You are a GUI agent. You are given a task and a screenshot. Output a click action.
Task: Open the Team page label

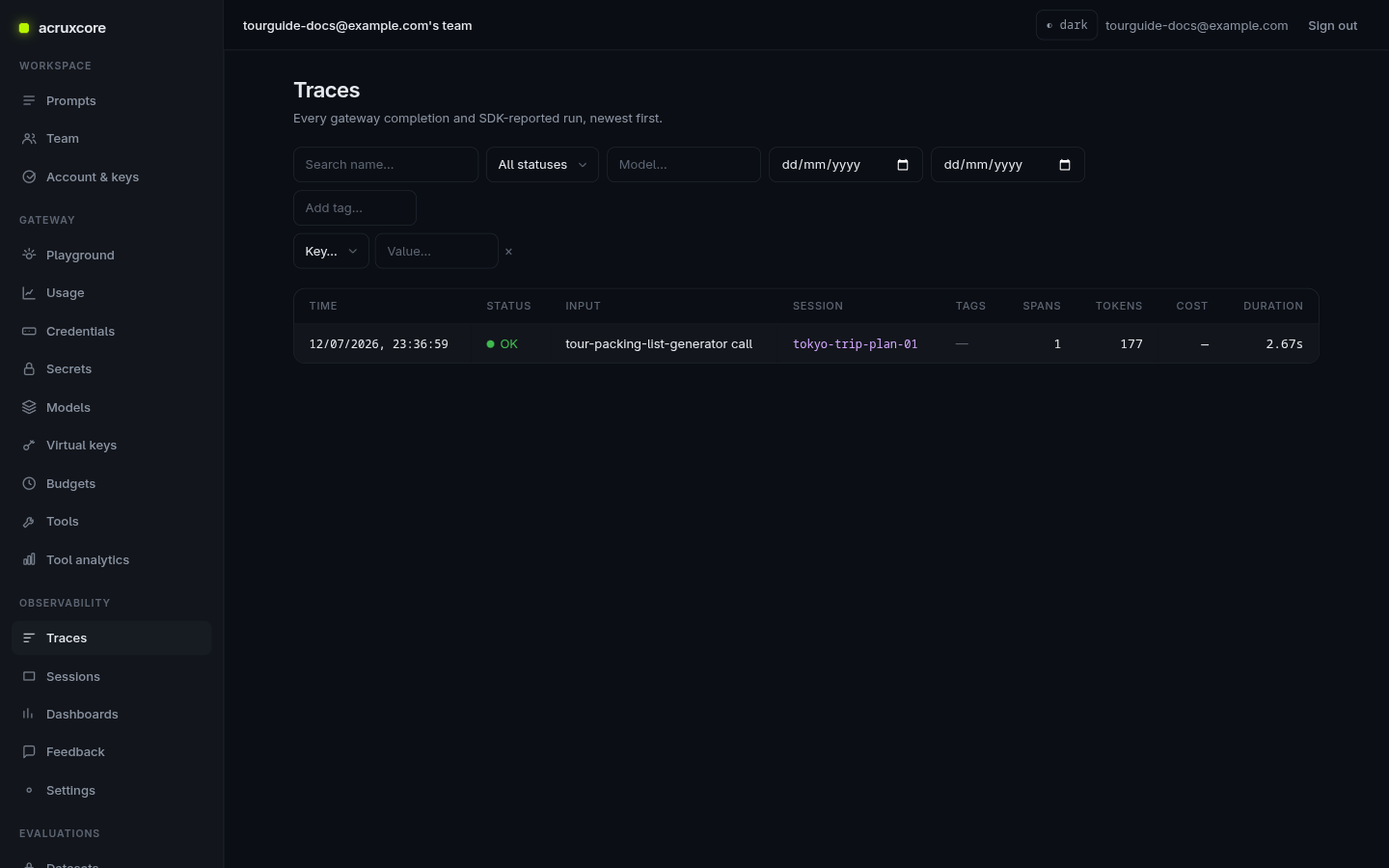(63, 139)
